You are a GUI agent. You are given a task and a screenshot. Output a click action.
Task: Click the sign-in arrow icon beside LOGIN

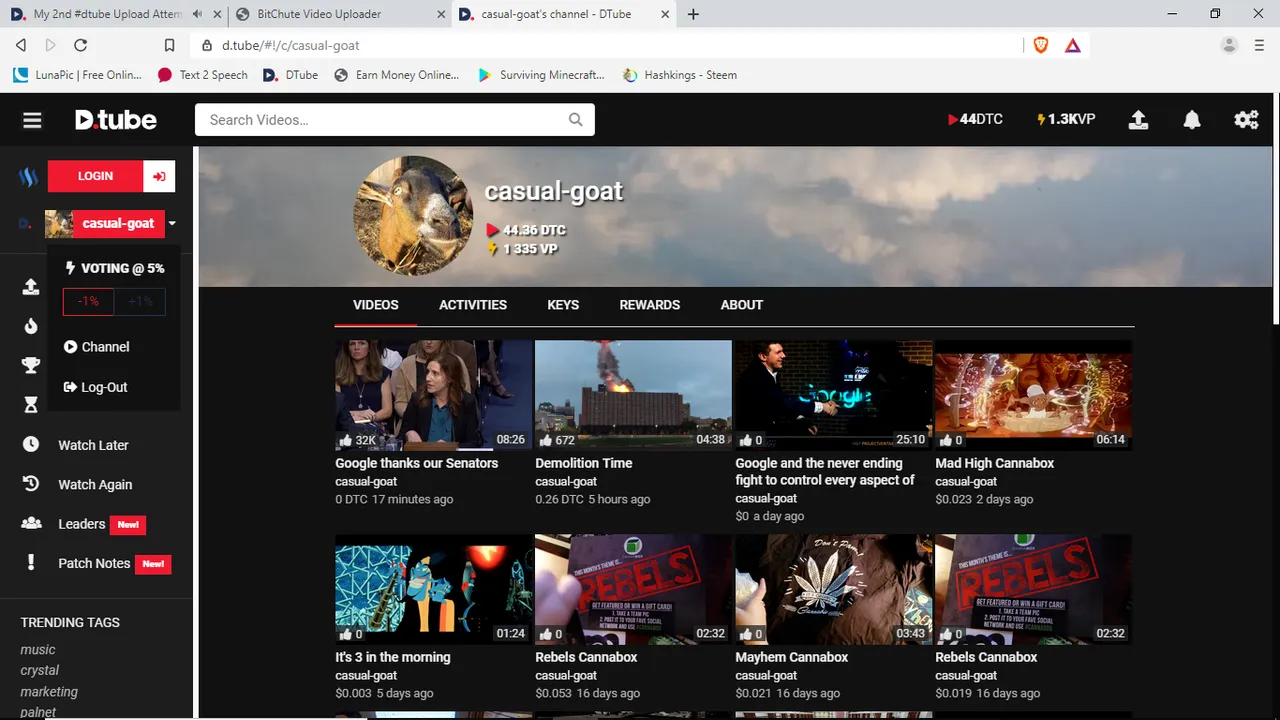coord(159,176)
